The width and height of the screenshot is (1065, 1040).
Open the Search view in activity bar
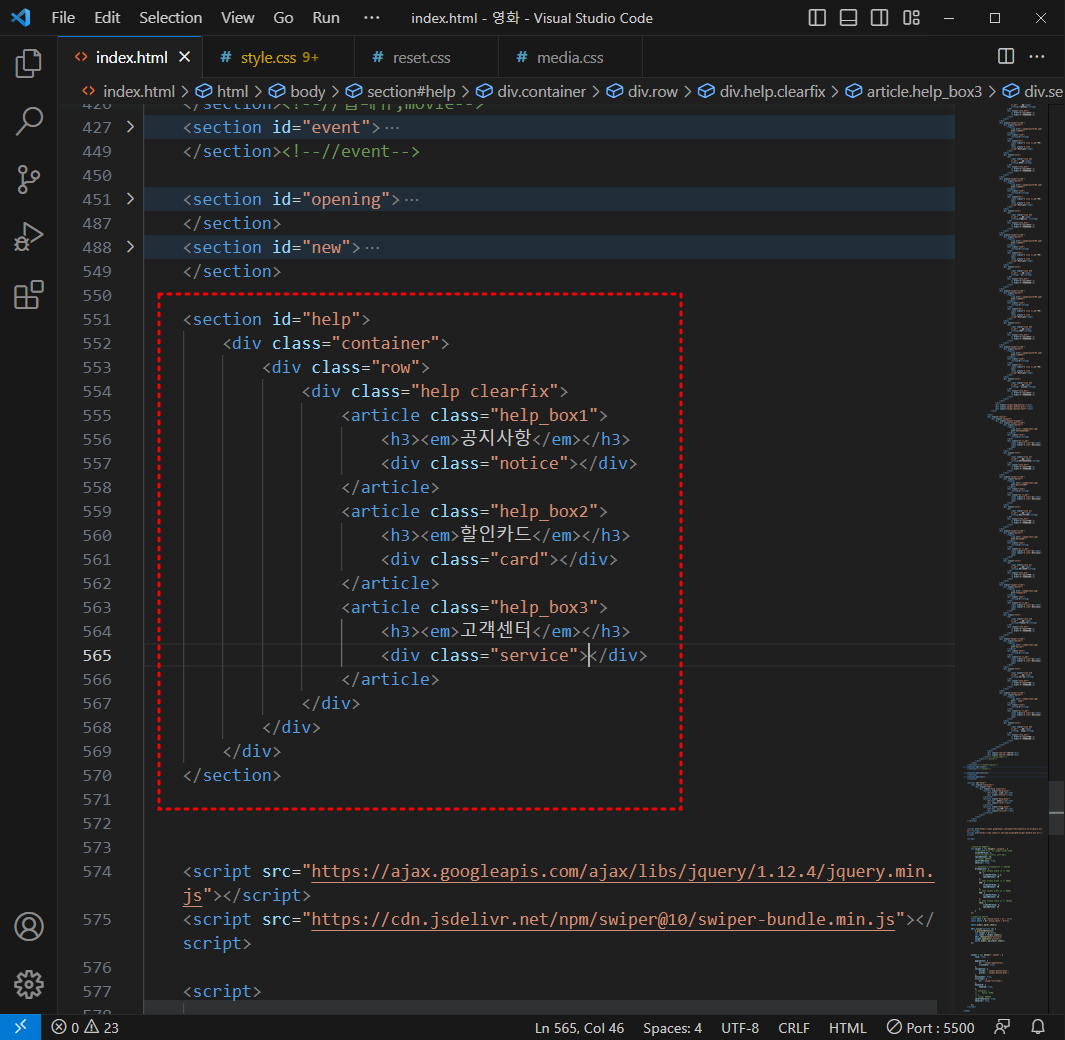coord(29,122)
